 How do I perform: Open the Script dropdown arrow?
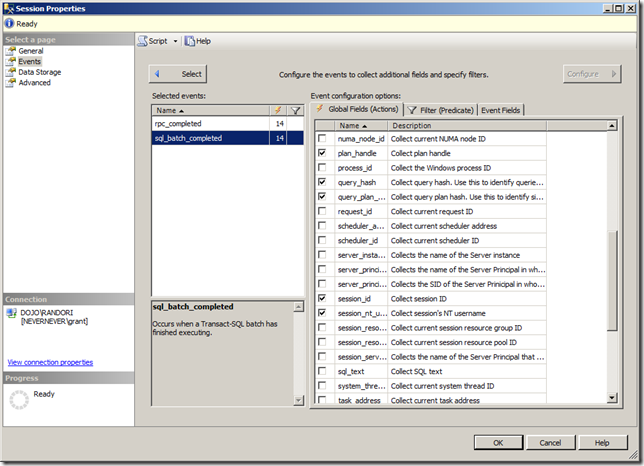pos(175,41)
